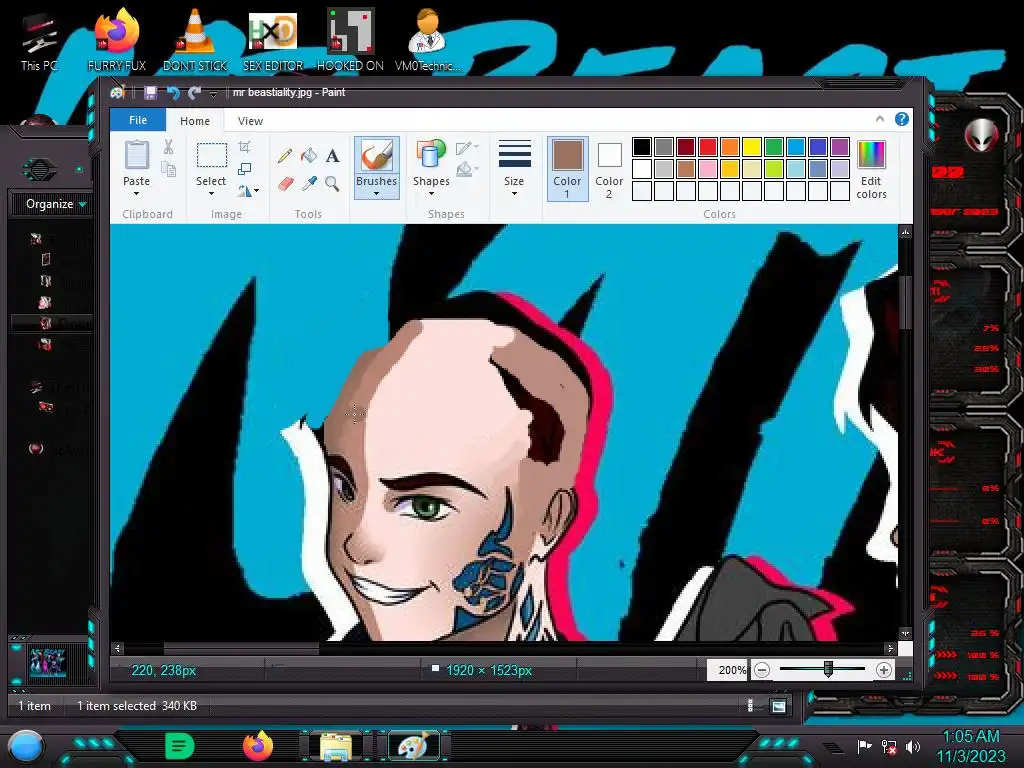
Task: Click the Brushes tool icon
Action: 377,155
